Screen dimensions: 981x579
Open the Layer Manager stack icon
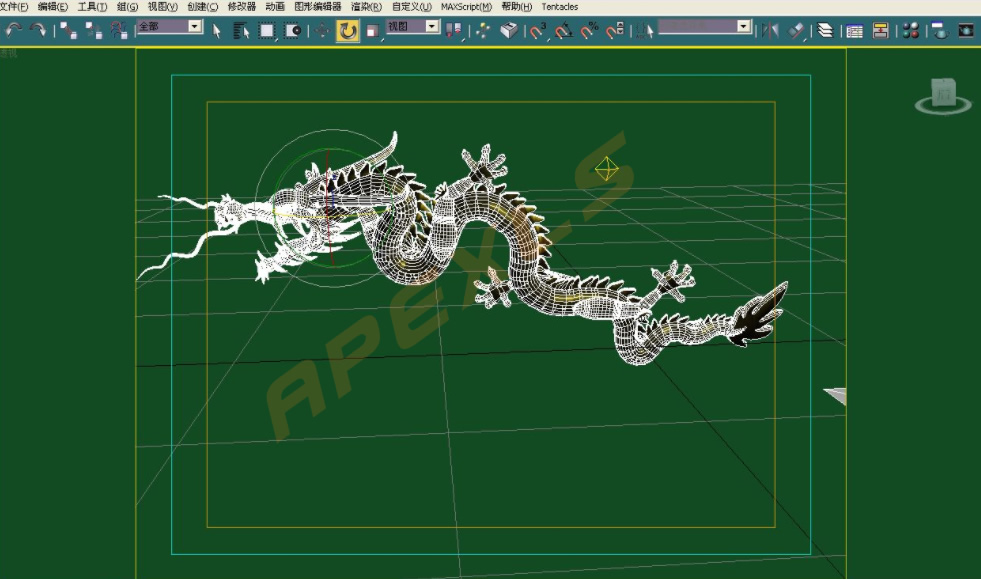[x=825, y=30]
